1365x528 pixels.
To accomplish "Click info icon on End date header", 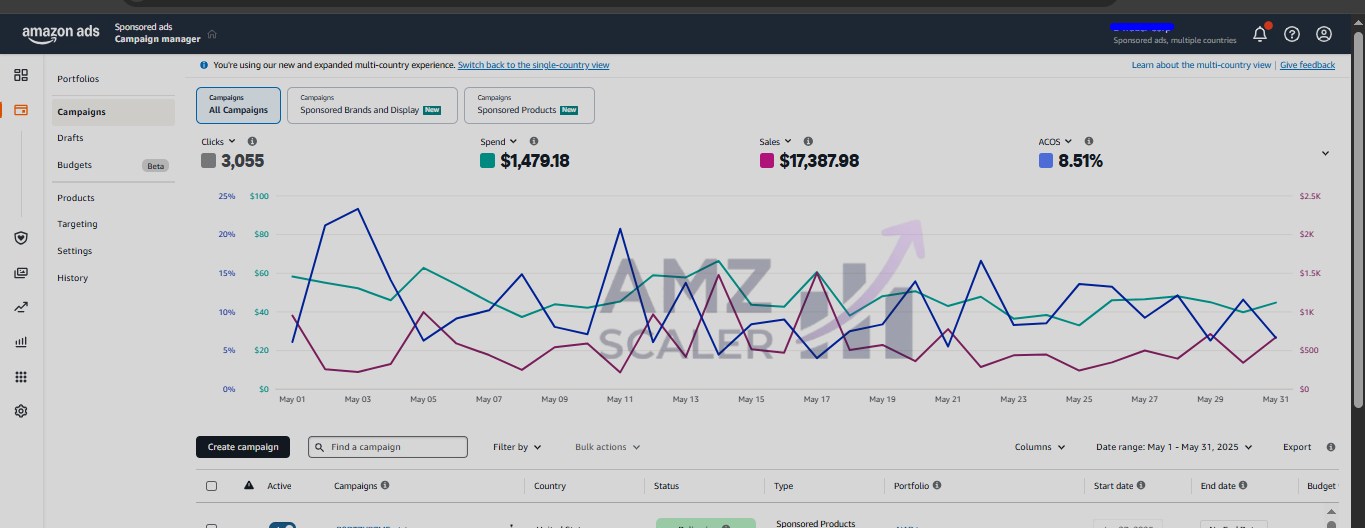I will (x=1243, y=485).
